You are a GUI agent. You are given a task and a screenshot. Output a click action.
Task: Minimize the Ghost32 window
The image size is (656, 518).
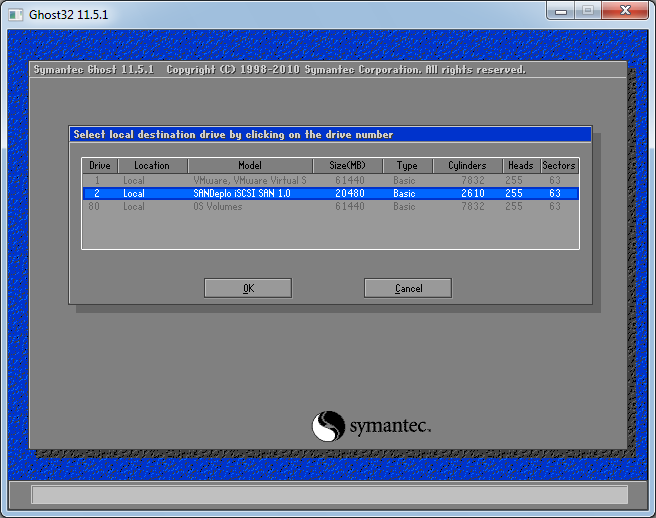[x=561, y=11]
